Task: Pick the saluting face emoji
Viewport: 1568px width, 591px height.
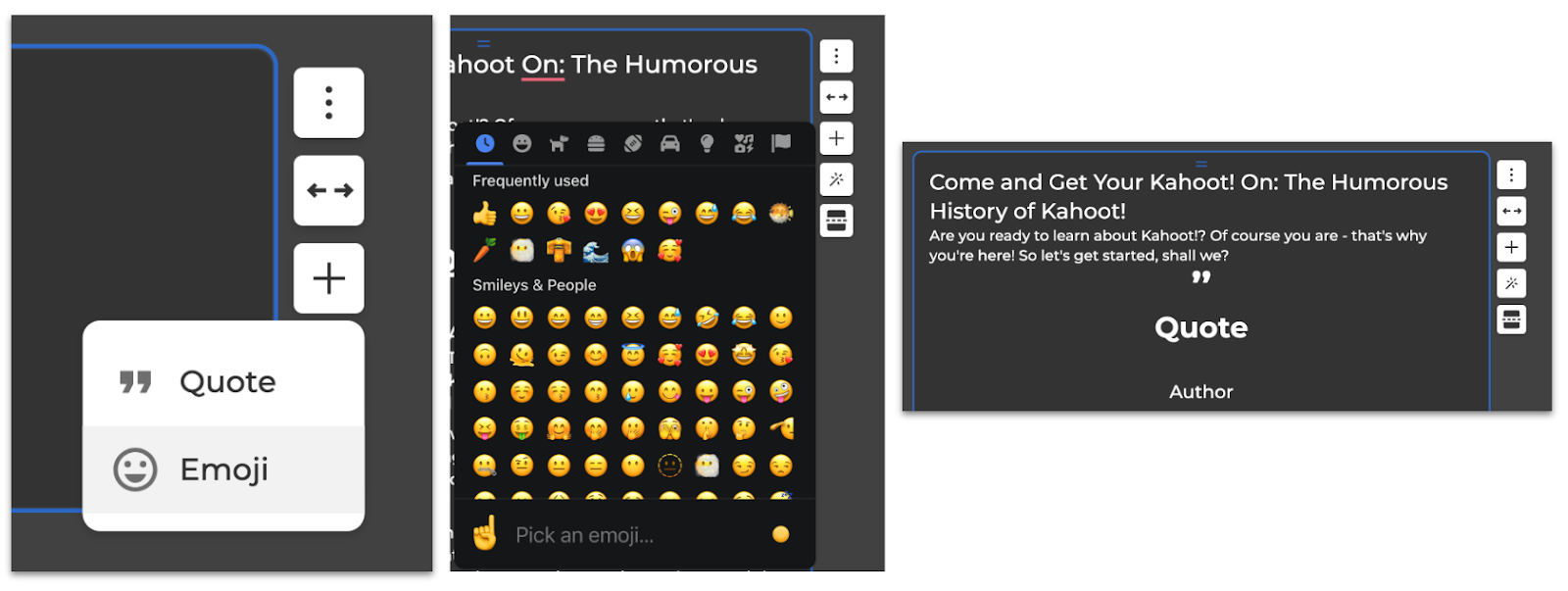Action: 781,429
